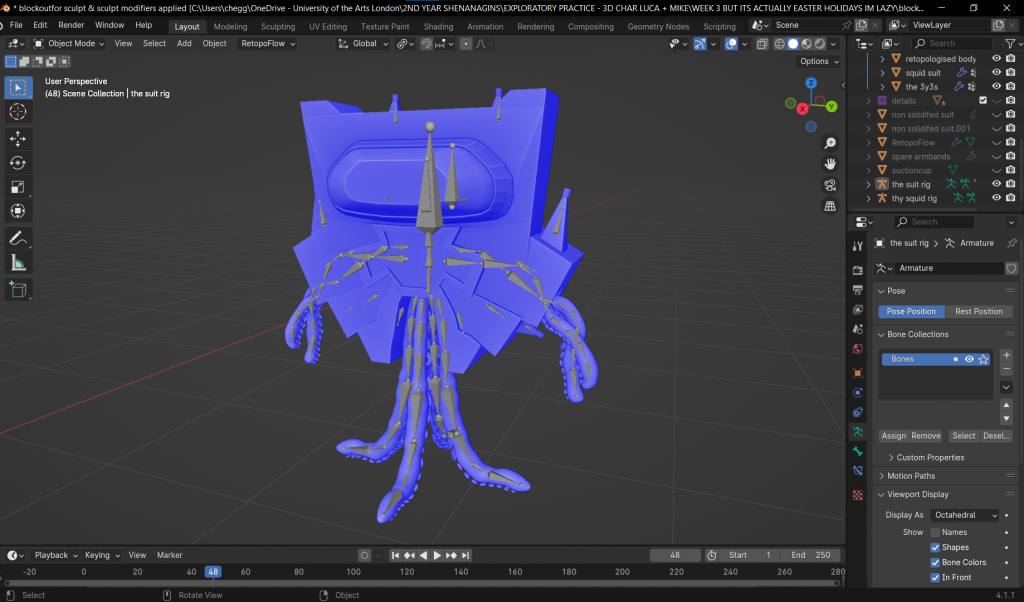This screenshot has height=602, width=1024.
Task: Choose the Measure ruler tool
Action: click(x=18, y=263)
